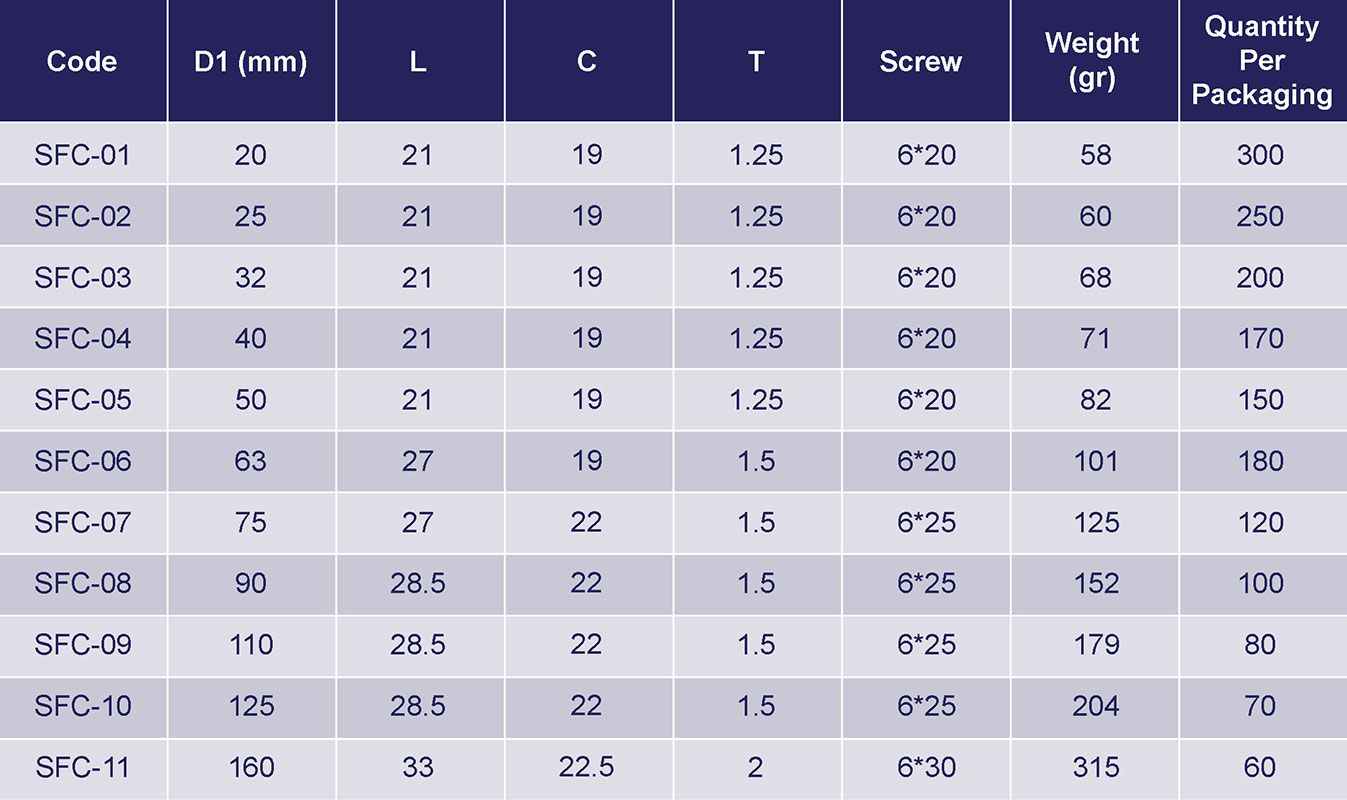Viewport: 1347px width, 800px height.
Task: Click the SFC-05 code cell
Action: point(82,400)
